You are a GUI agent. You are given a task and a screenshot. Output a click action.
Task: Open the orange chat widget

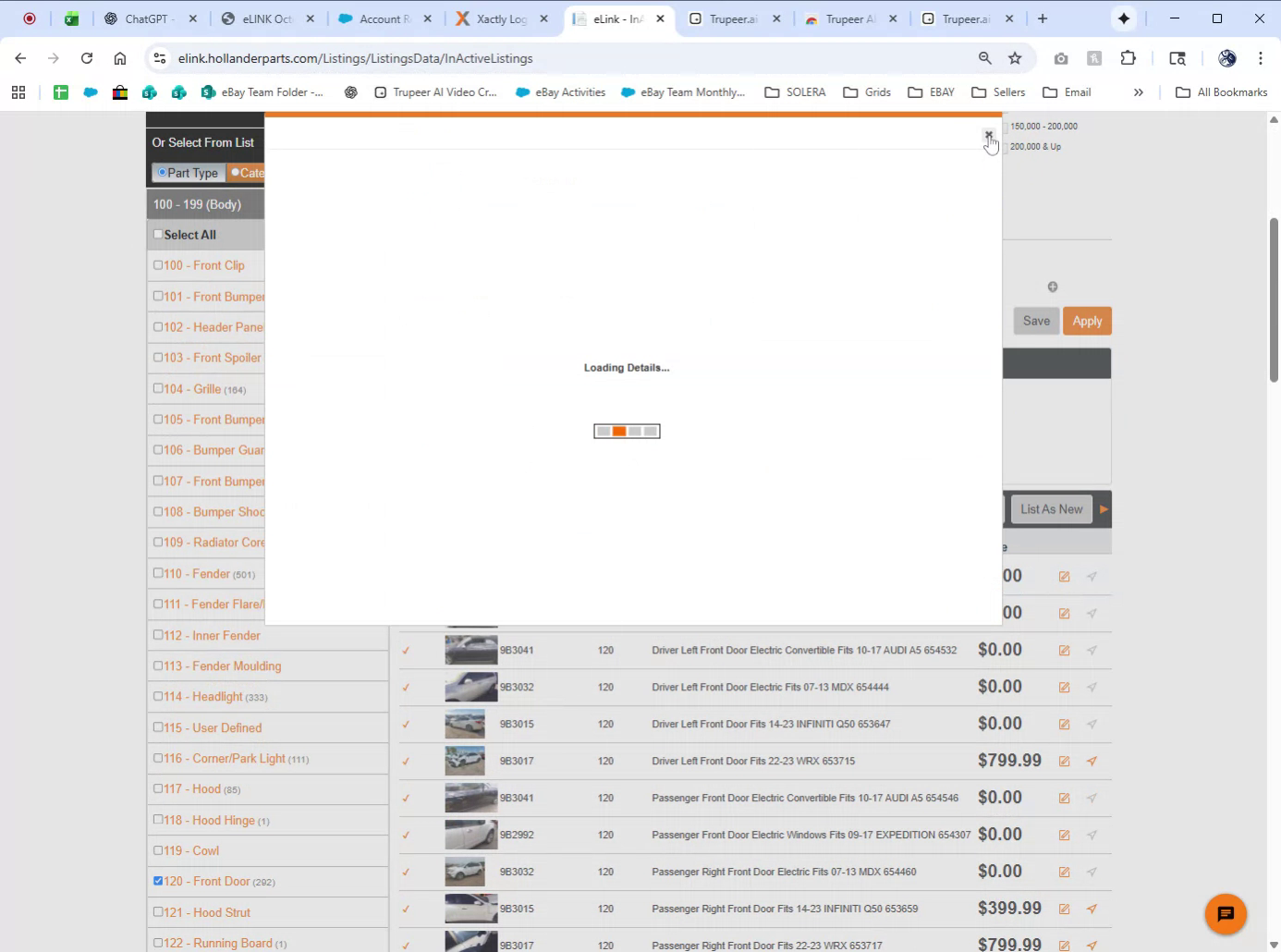(1226, 914)
